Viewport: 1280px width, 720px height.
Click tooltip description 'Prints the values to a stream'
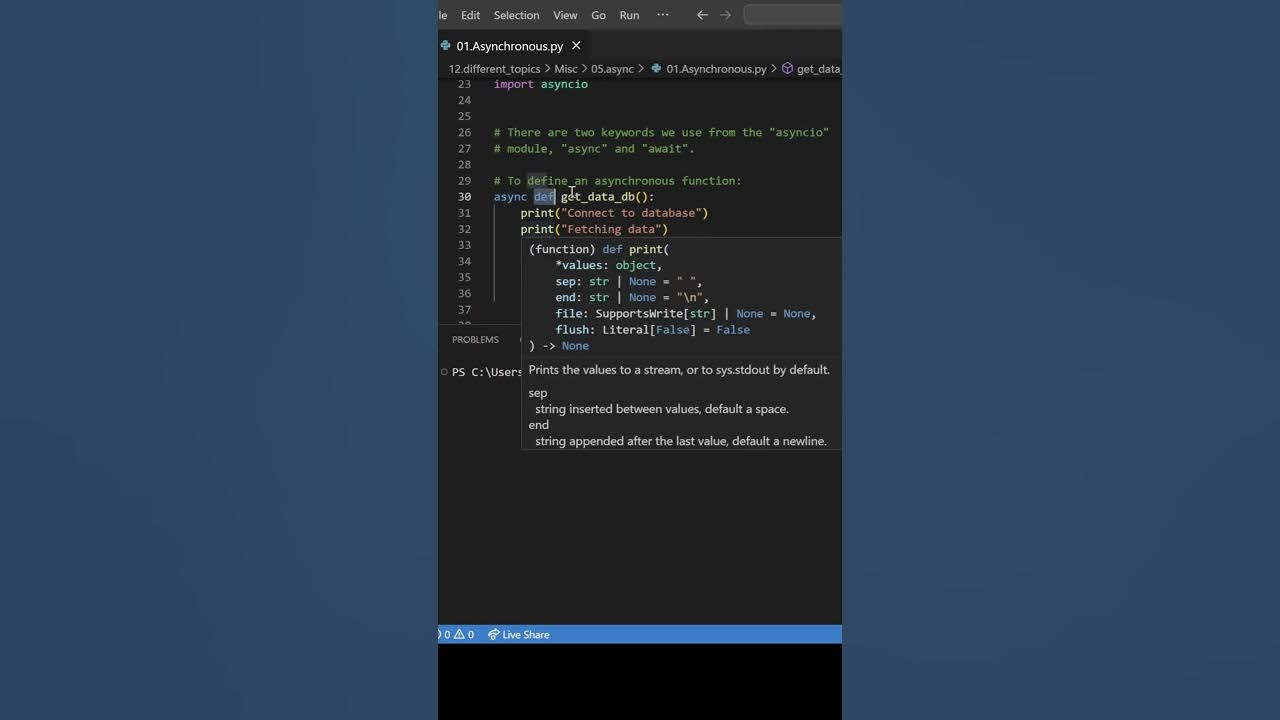[679, 370]
